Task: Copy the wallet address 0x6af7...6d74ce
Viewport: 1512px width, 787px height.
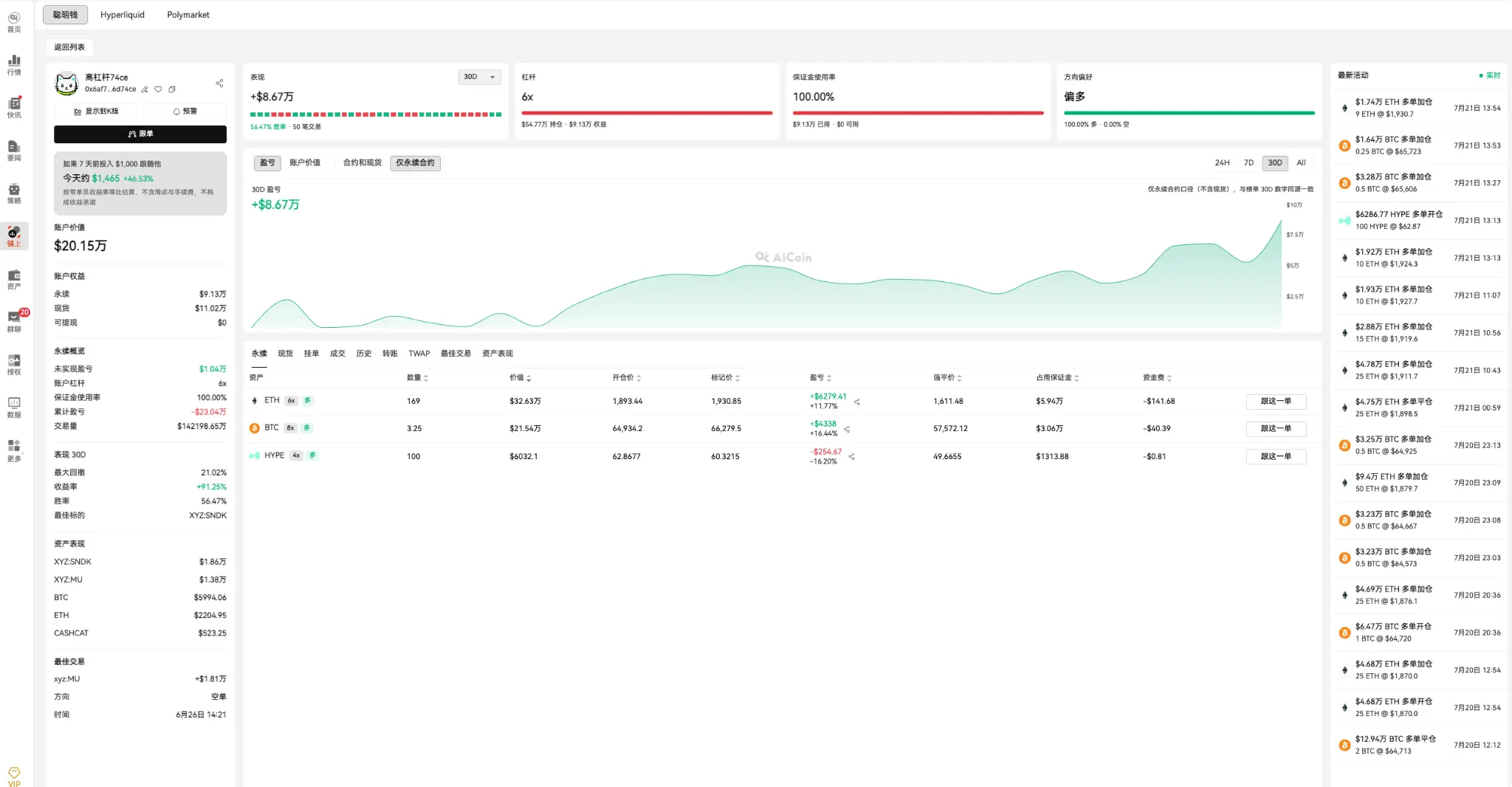Action: click(172, 89)
